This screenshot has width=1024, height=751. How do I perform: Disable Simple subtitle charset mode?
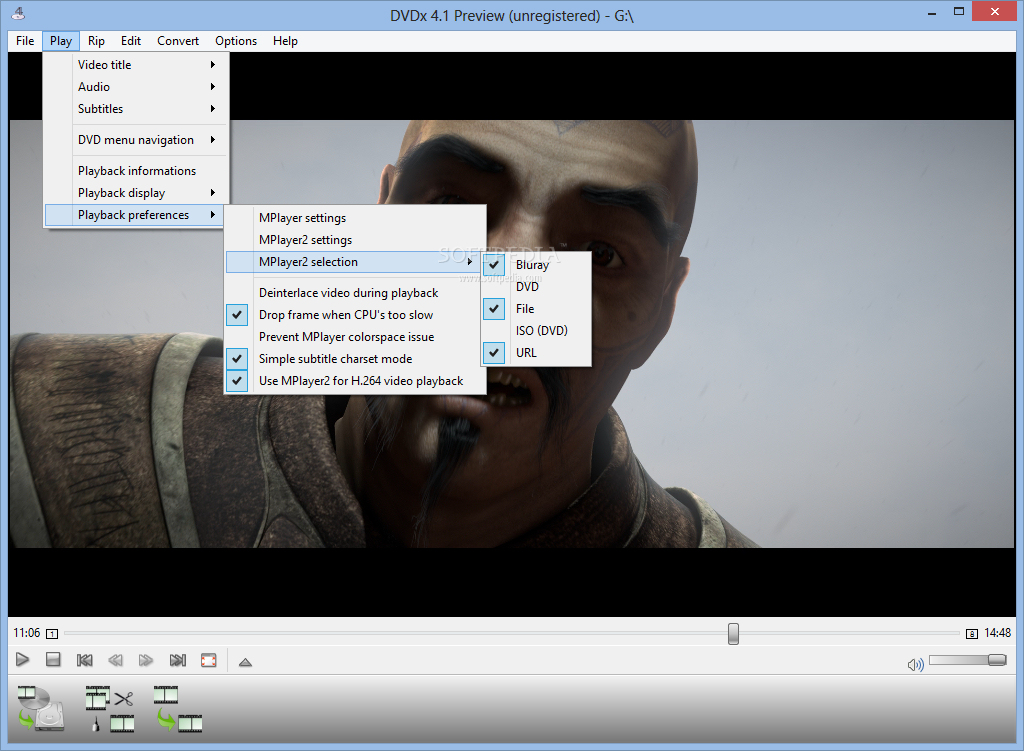[x=237, y=358]
